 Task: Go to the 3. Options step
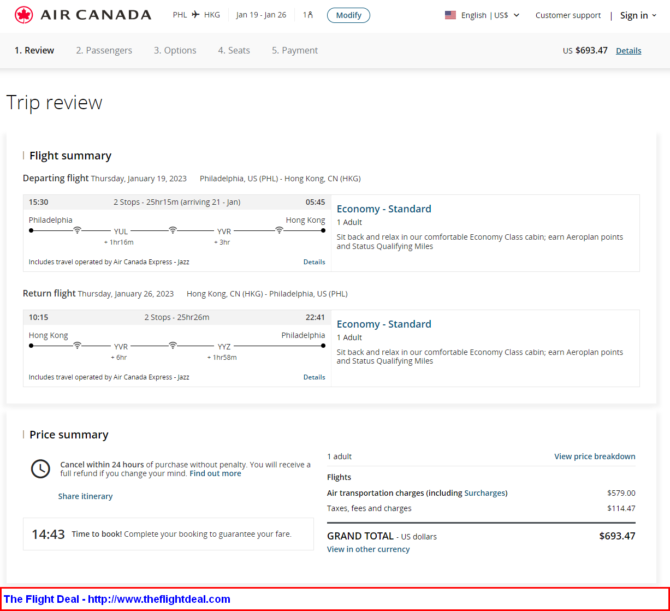(x=175, y=50)
